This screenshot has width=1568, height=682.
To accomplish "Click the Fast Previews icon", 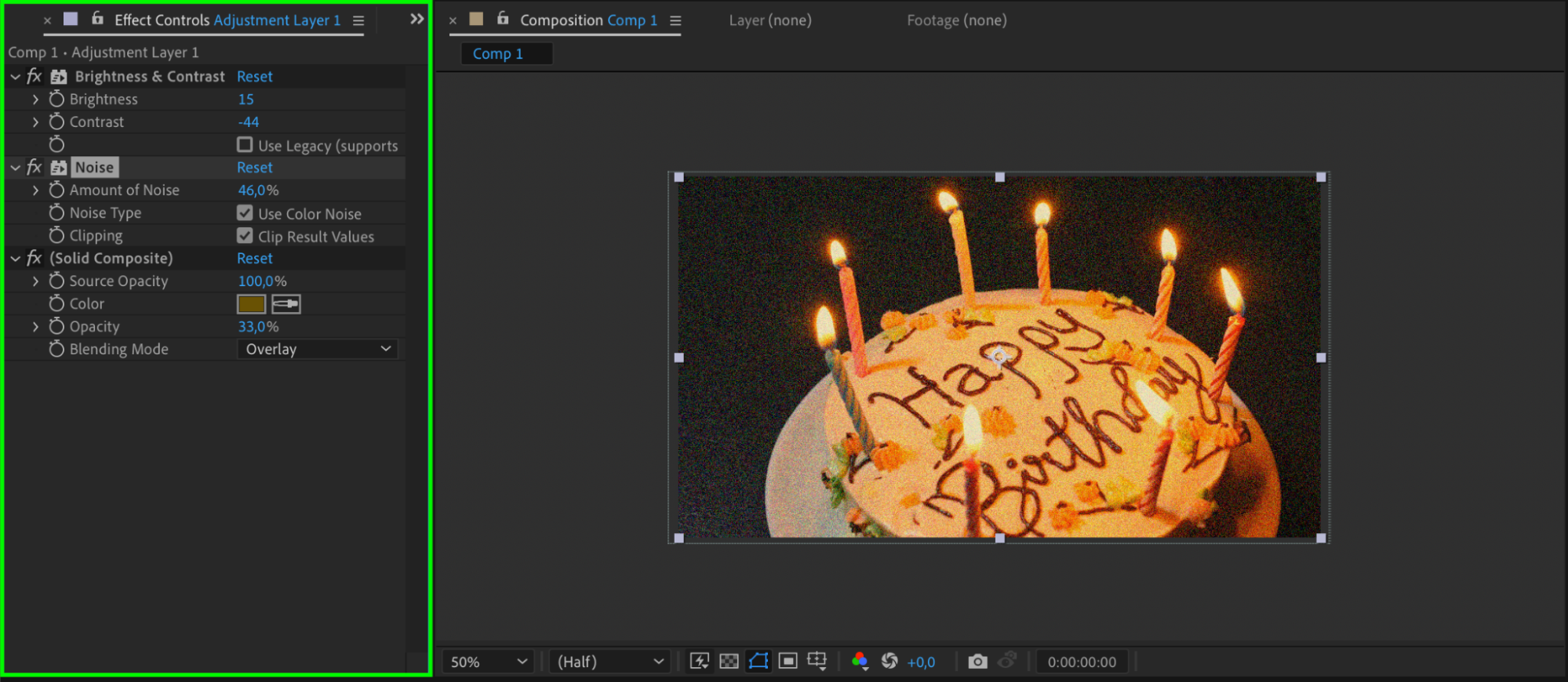I will pyautogui.click(x=699, y=661).
